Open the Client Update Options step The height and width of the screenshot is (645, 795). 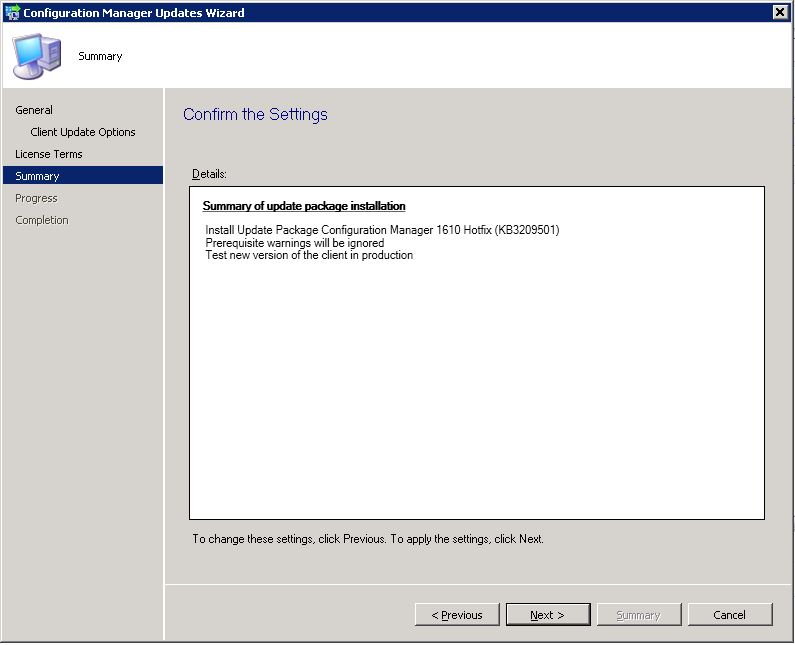83,132
